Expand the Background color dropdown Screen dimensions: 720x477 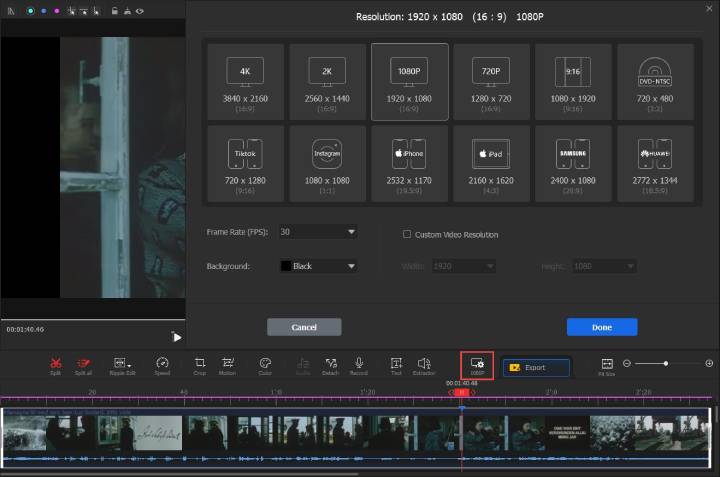click(318, 266)
